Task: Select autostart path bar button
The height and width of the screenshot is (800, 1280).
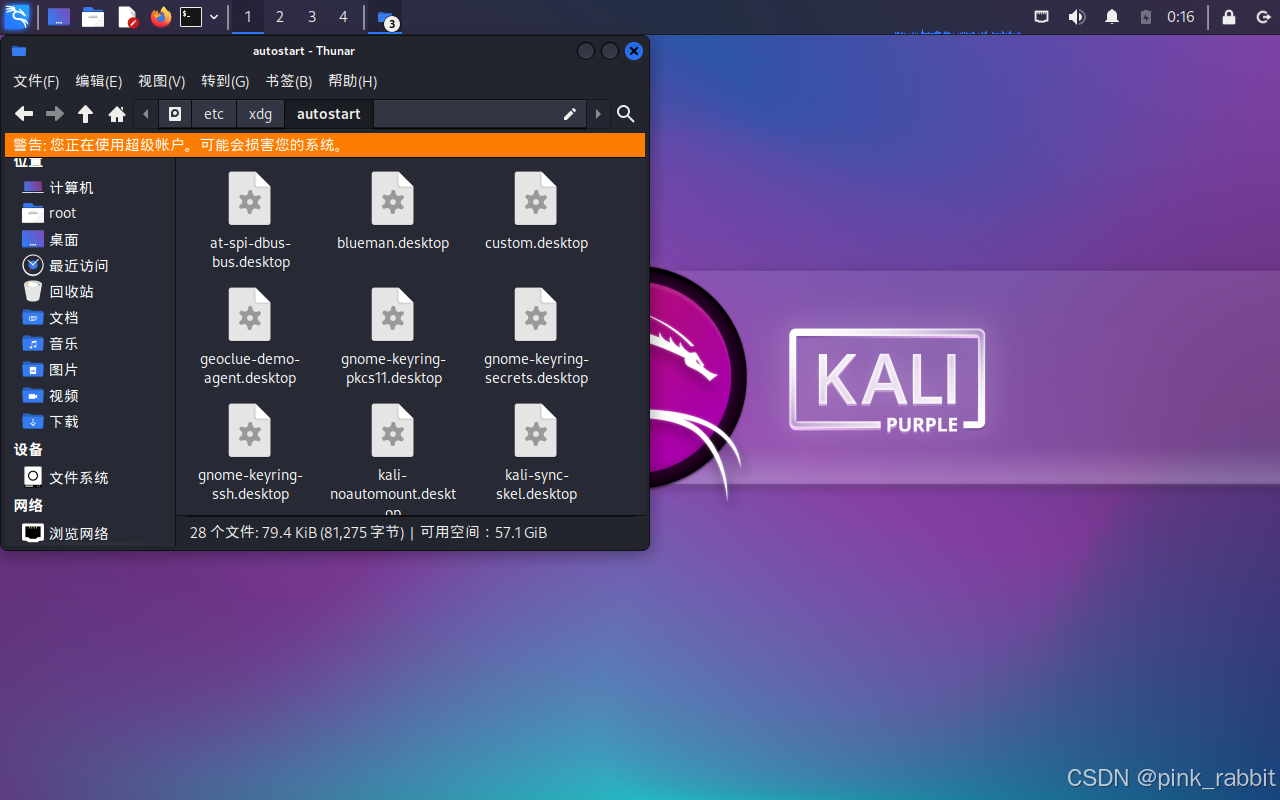Action: tap(329, 114)
